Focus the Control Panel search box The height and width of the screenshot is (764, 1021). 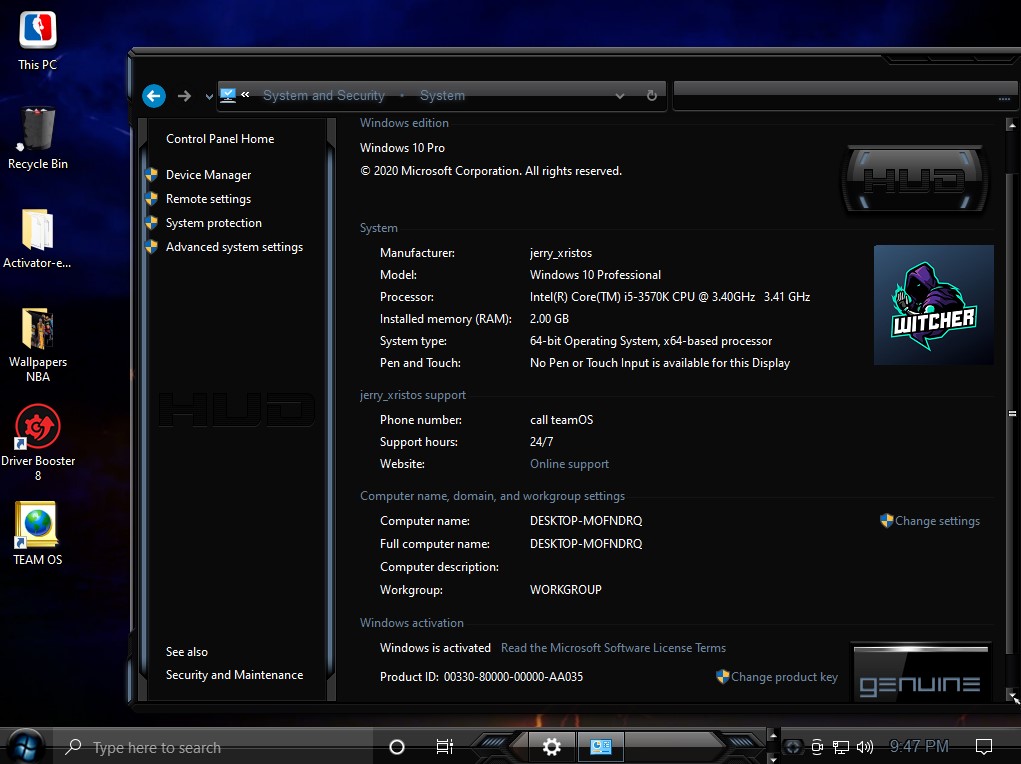coord(845,96)
